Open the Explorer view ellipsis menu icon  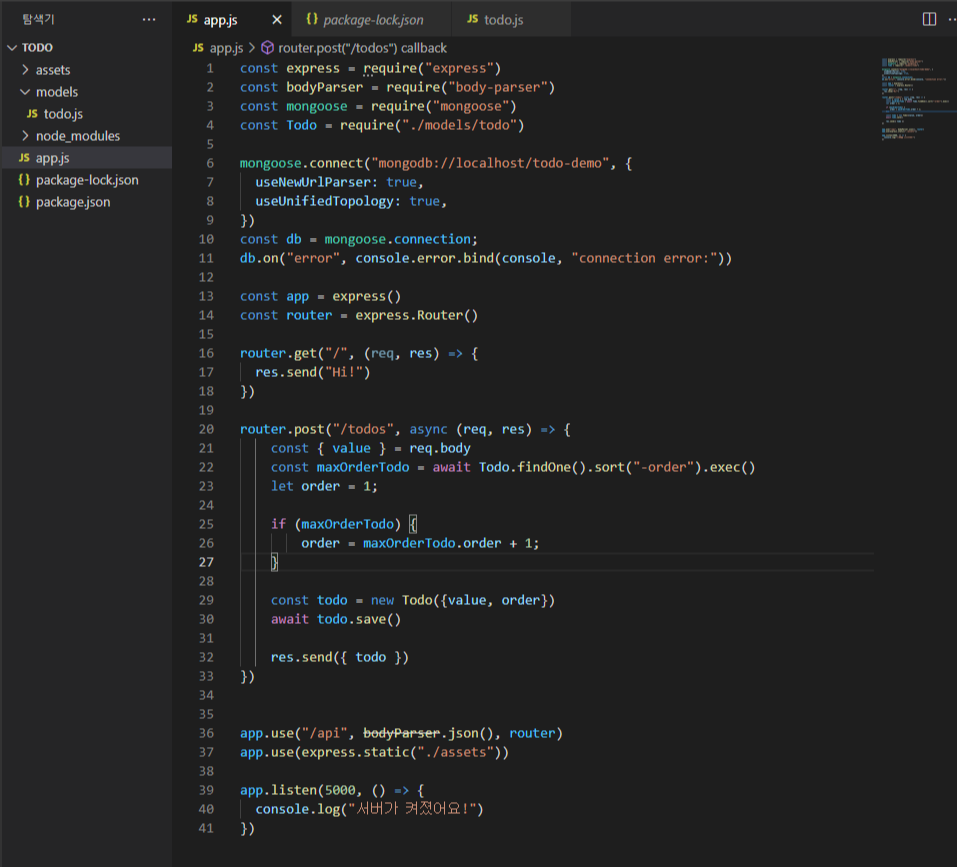click(x=148, y=18)
